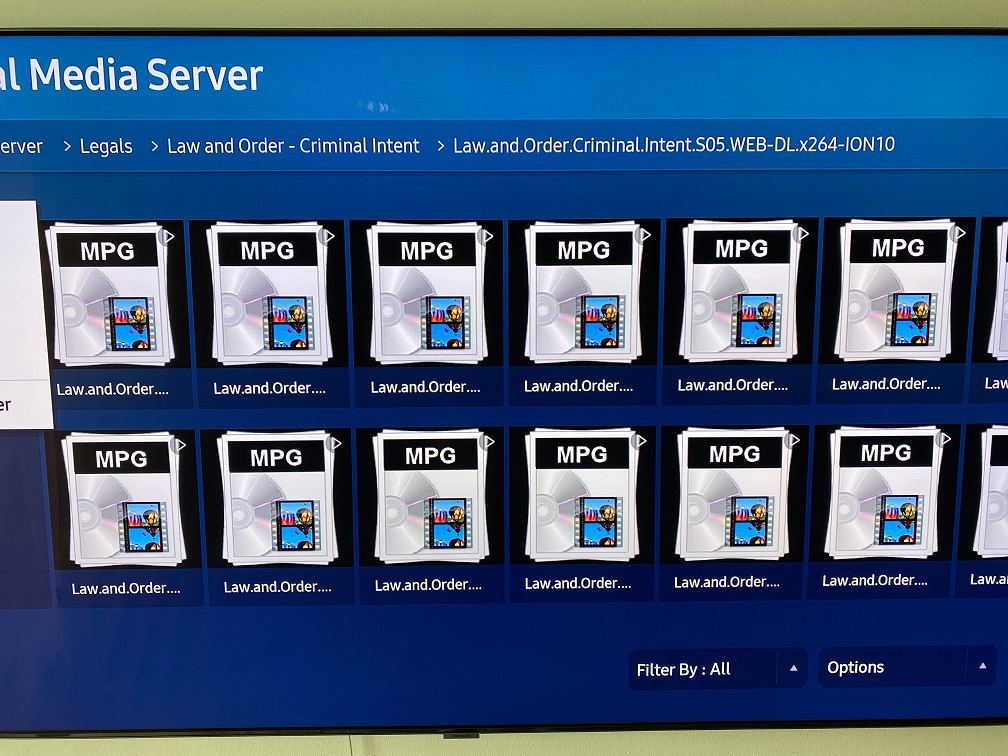Go to Law and Order - Criminal Intent breadcrumb
Image resolution: width=1008 pixels, height=756 pixels.
pos(293,146)
